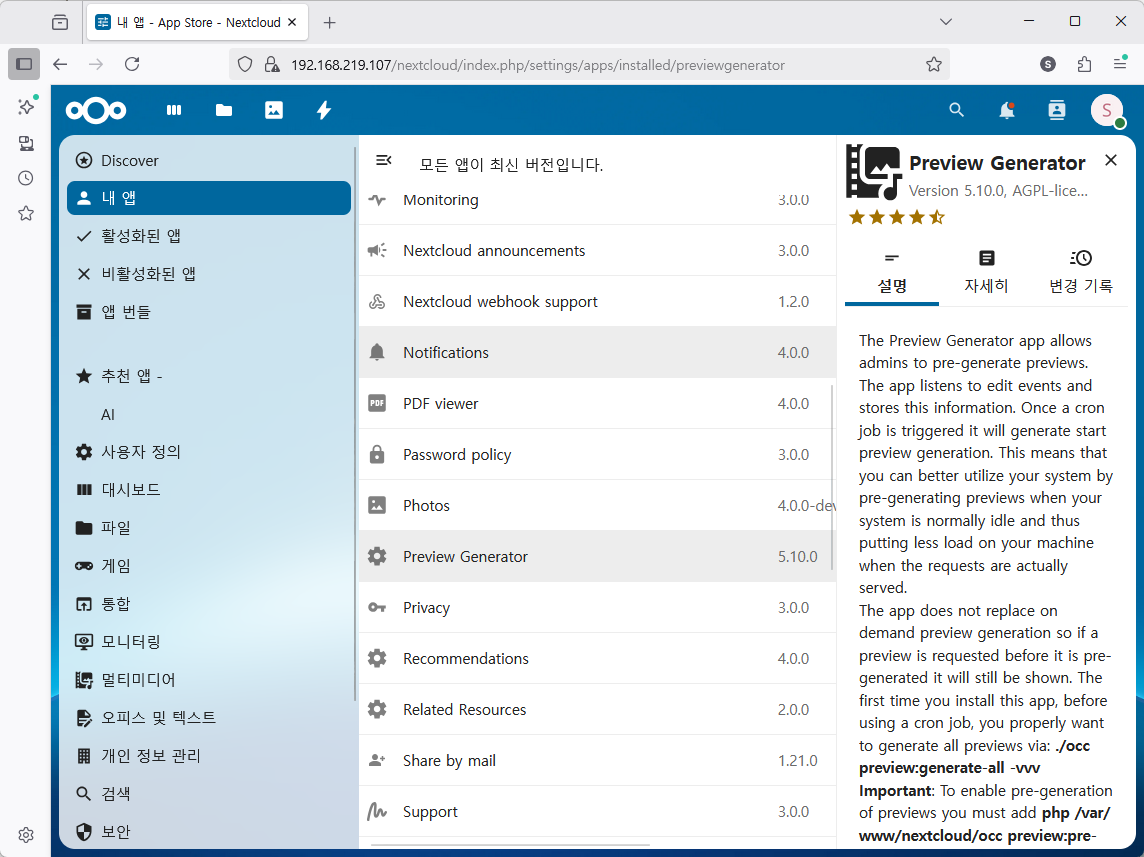The width and height of the screenshot is (1144, 857).
Task: Open 파일 category
Action: tap(209, 528)
